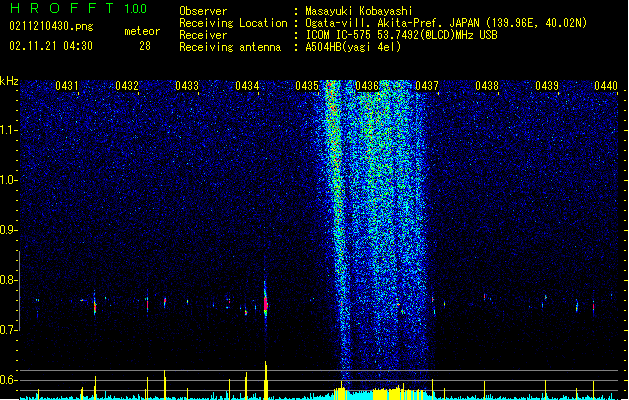Click the 0431 time marker

(x=67, y=85)
